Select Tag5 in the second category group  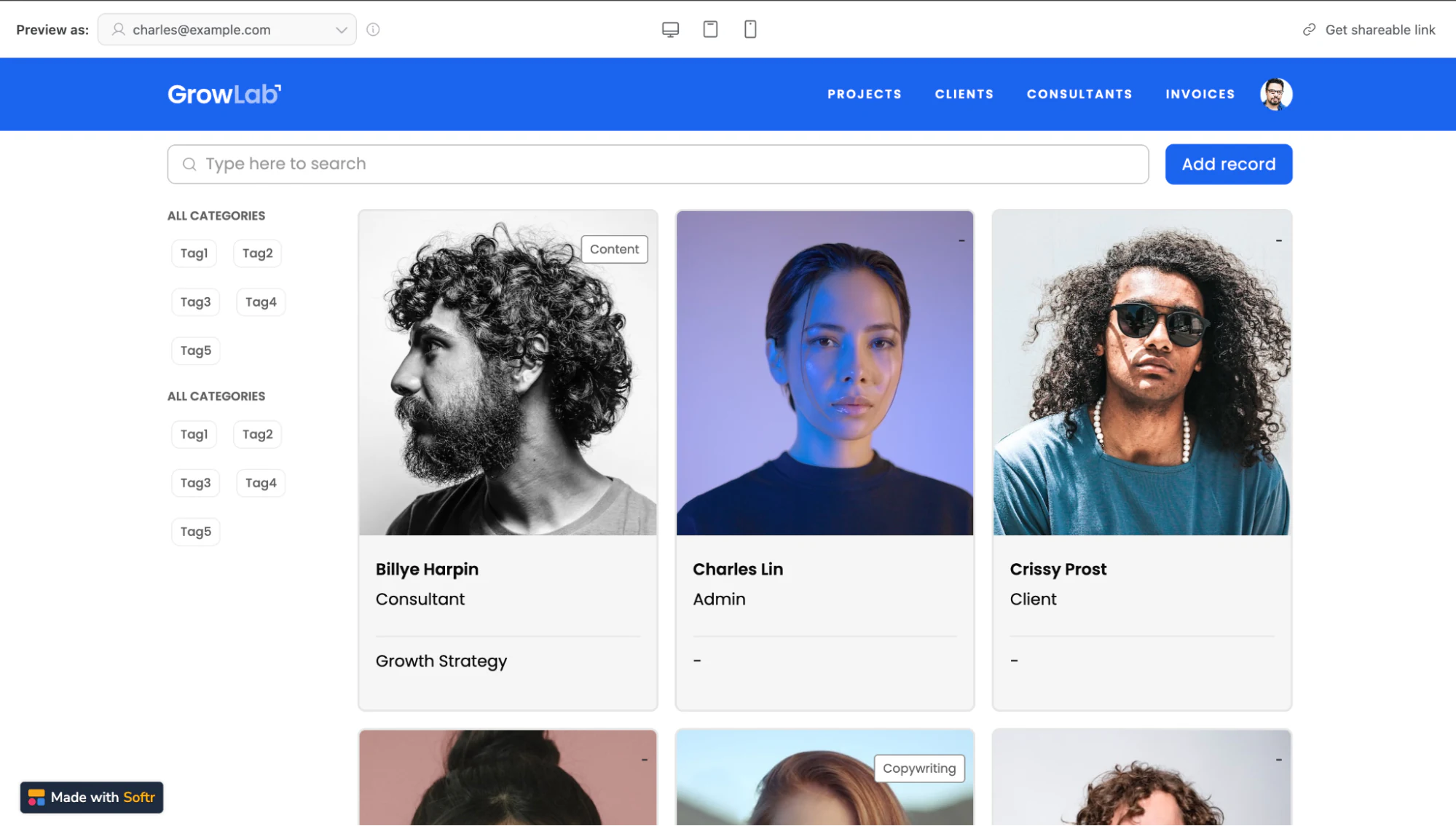pos(195,532)
